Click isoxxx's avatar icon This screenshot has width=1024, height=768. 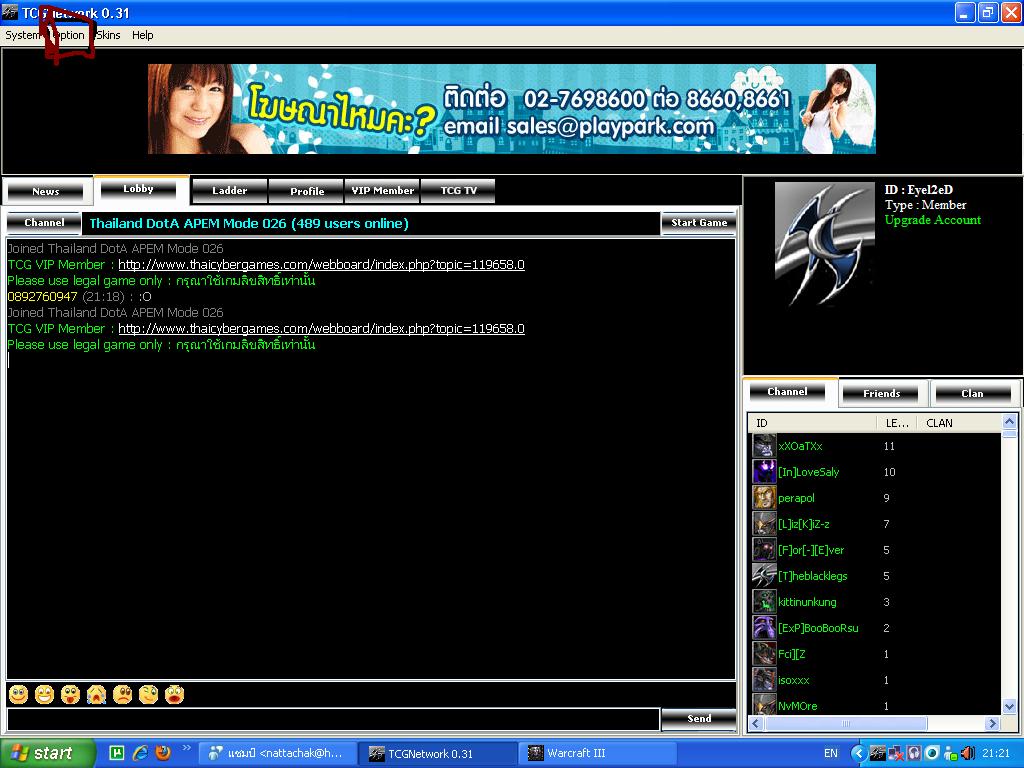(764, 680)
